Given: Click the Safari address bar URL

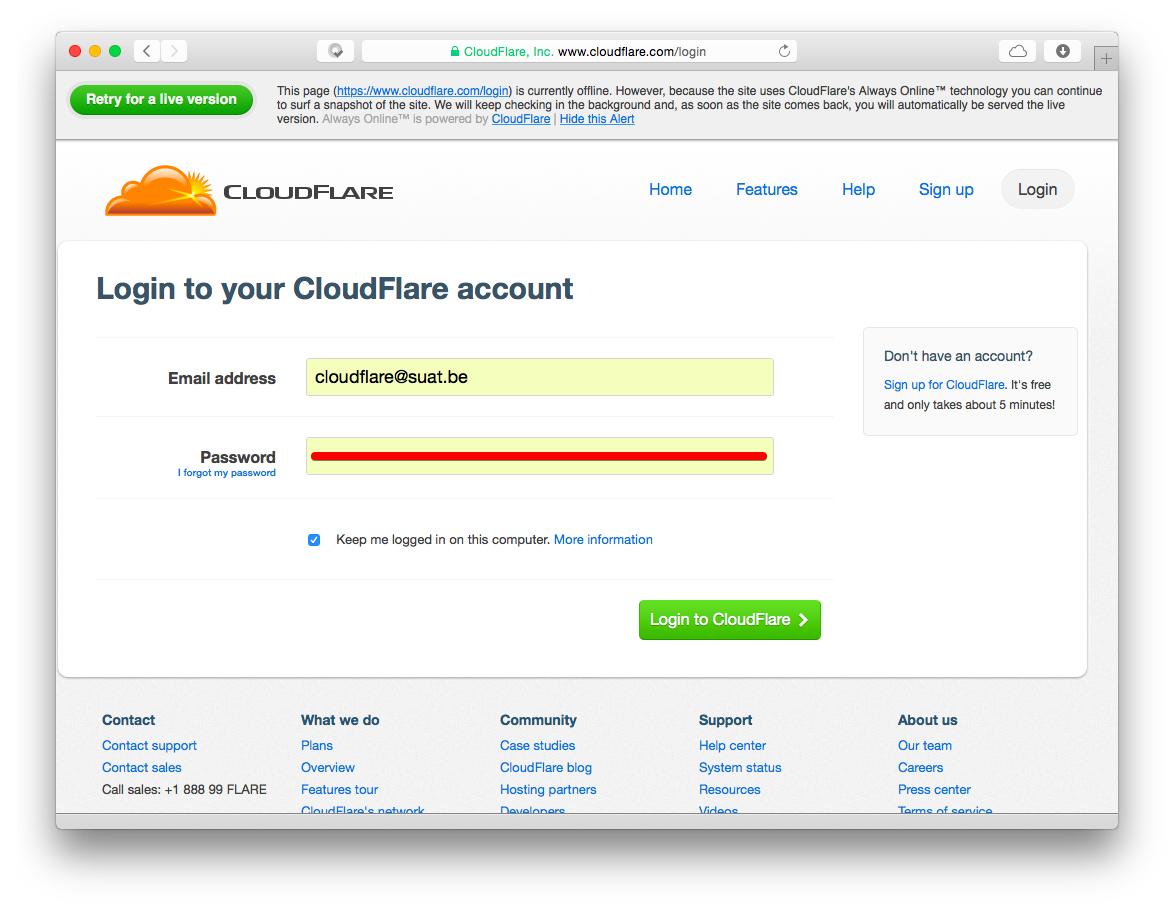Looking at the screenshot, I should (x=578, y=51).
